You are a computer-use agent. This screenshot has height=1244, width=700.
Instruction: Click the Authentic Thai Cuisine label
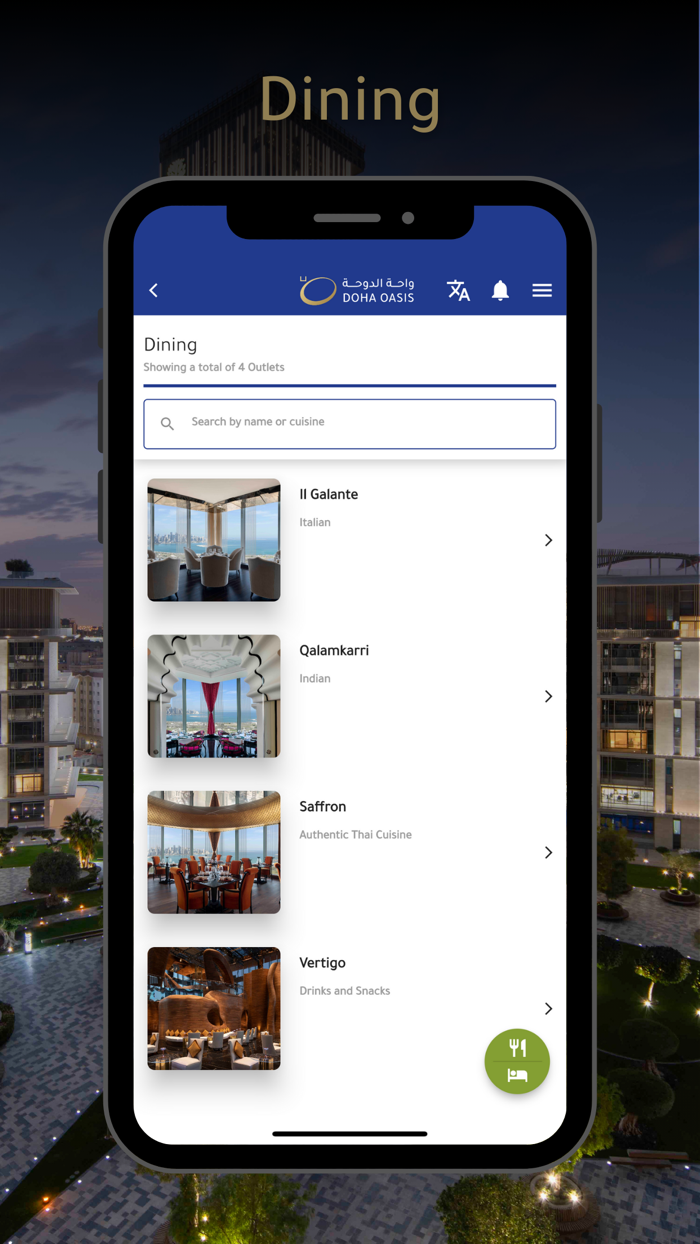pyautogui.click(x=356, y=834)
